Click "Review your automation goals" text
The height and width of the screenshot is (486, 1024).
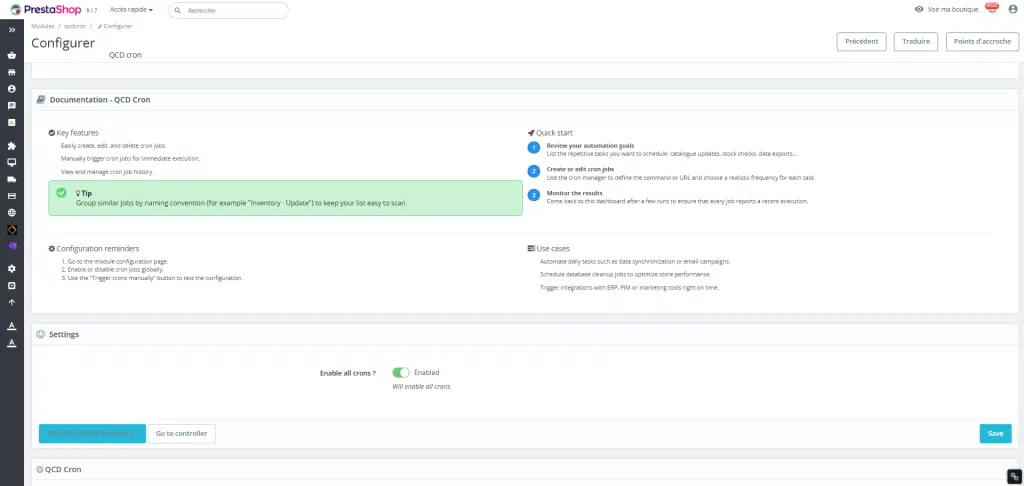(x=590, y=146)
